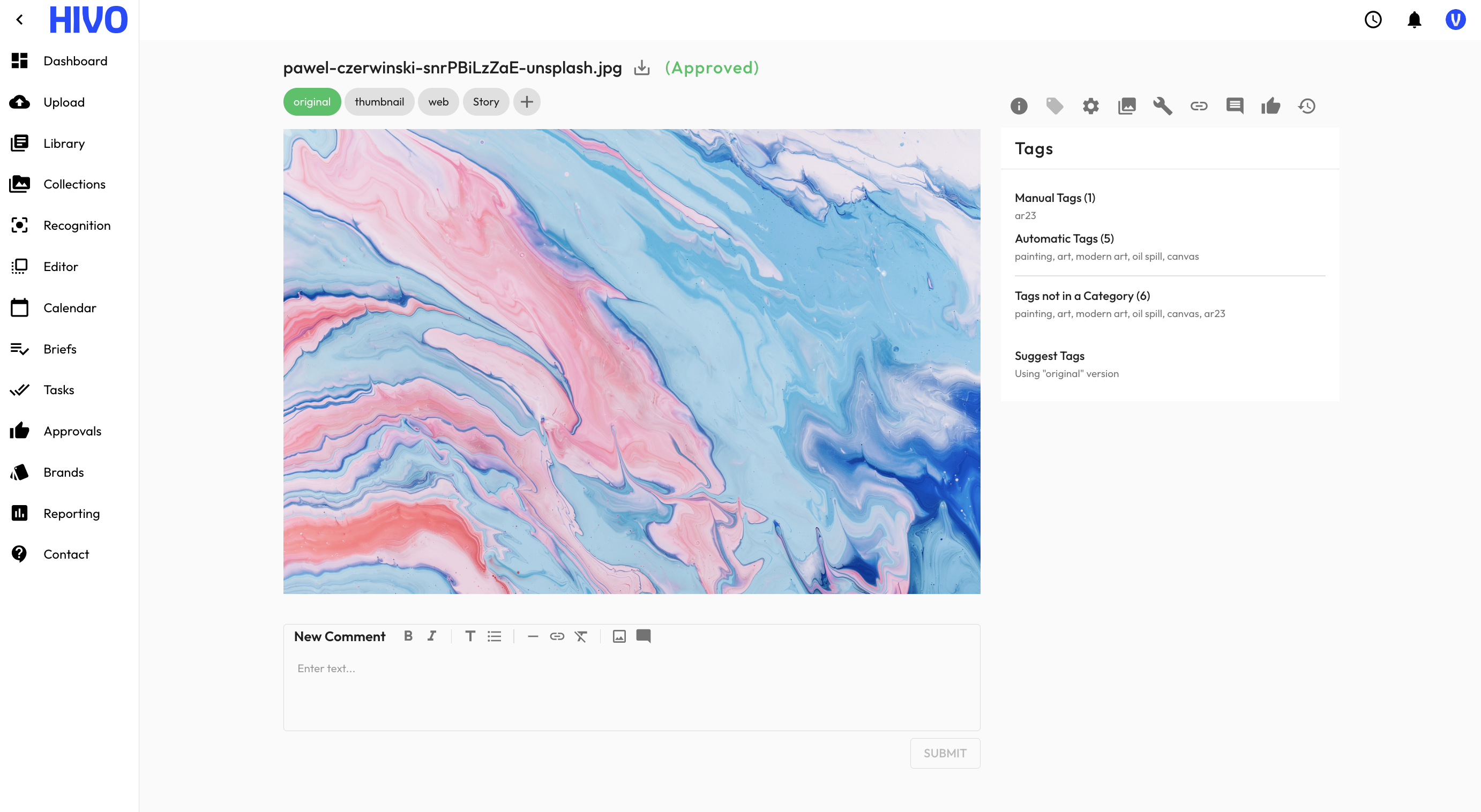Click the settings gear icon in asset toolbar
This screenshot has height=812, width=1481.
click(x=1090, y=106)
